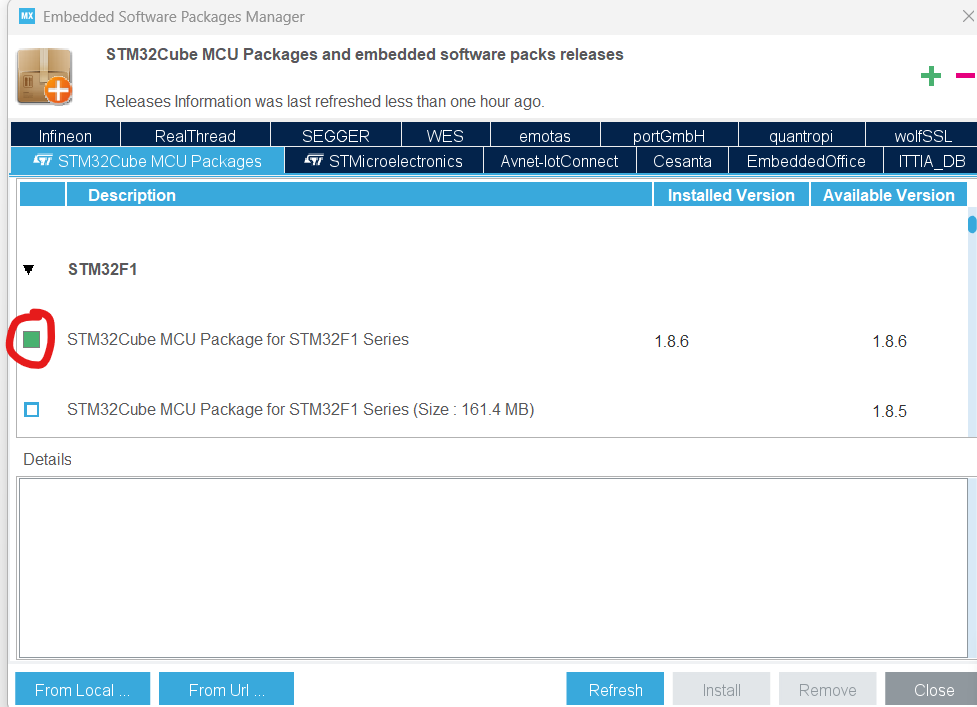This screenshot has width=977, height=707.
Task: Click inside the Details text area
Action: (493, 567)
